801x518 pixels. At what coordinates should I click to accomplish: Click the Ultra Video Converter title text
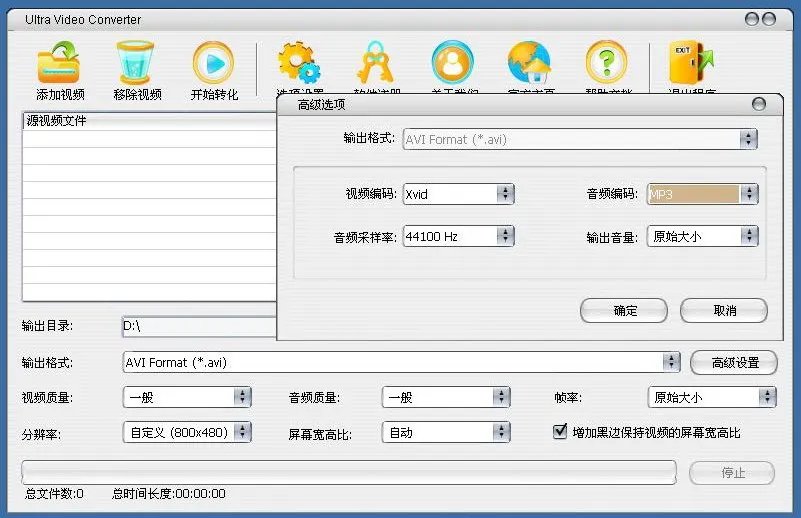(83, 20)
